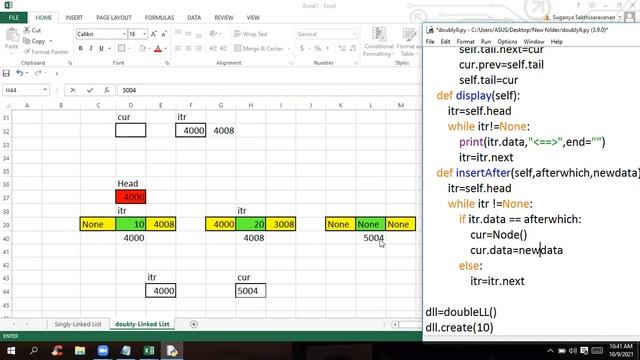Click the Redo arrow icon
The height and width of the screenshot is (360, 640).
pos(38,73)
